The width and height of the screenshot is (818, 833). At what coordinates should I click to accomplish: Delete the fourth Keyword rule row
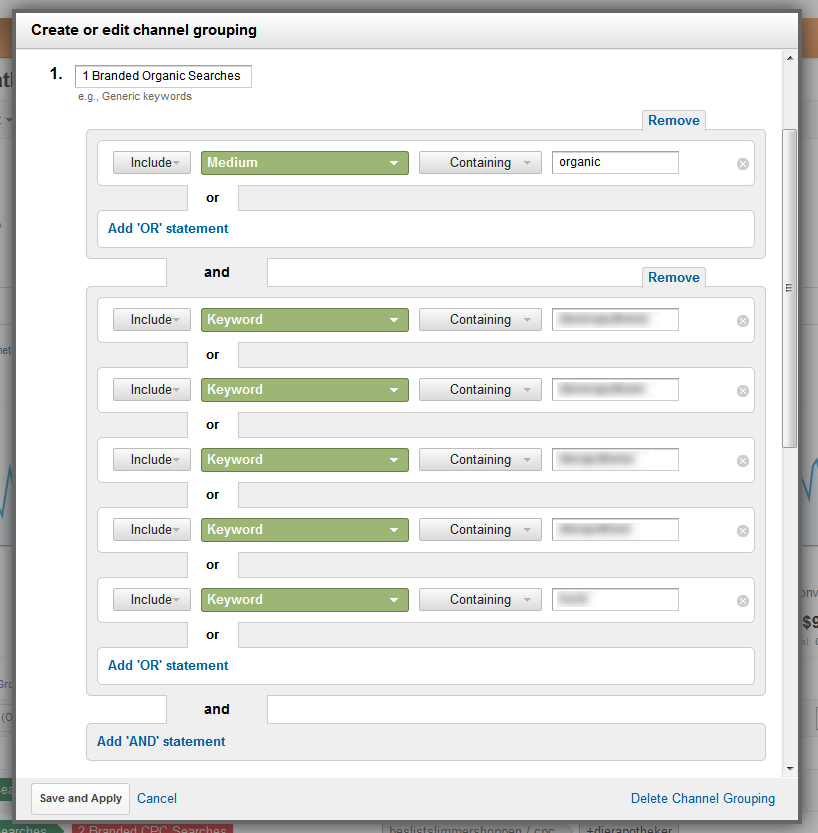pos(743,531)
